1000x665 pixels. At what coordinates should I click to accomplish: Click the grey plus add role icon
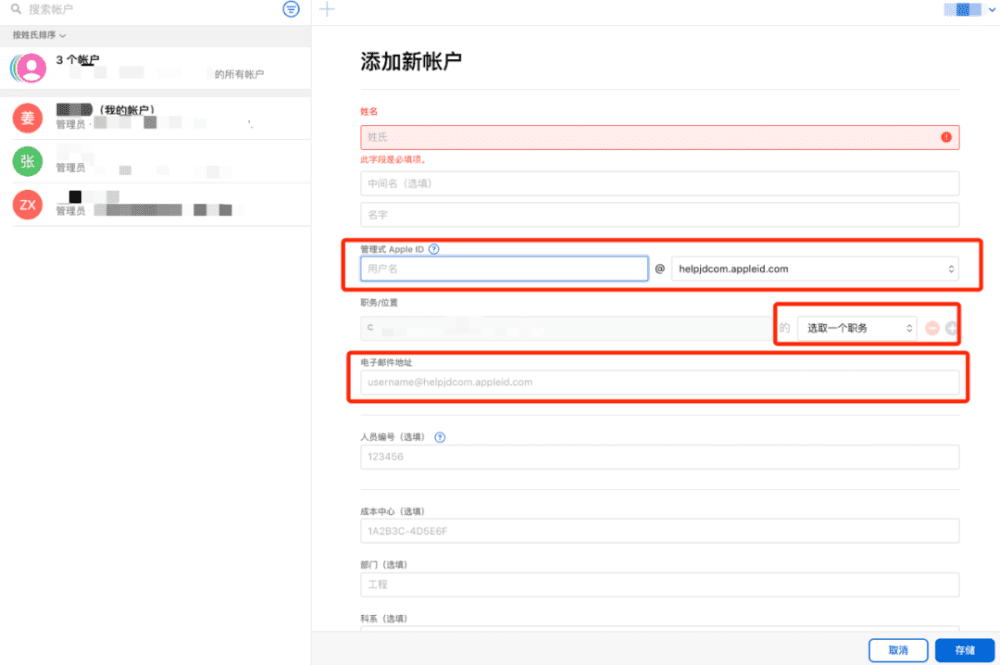click(952, 328)
